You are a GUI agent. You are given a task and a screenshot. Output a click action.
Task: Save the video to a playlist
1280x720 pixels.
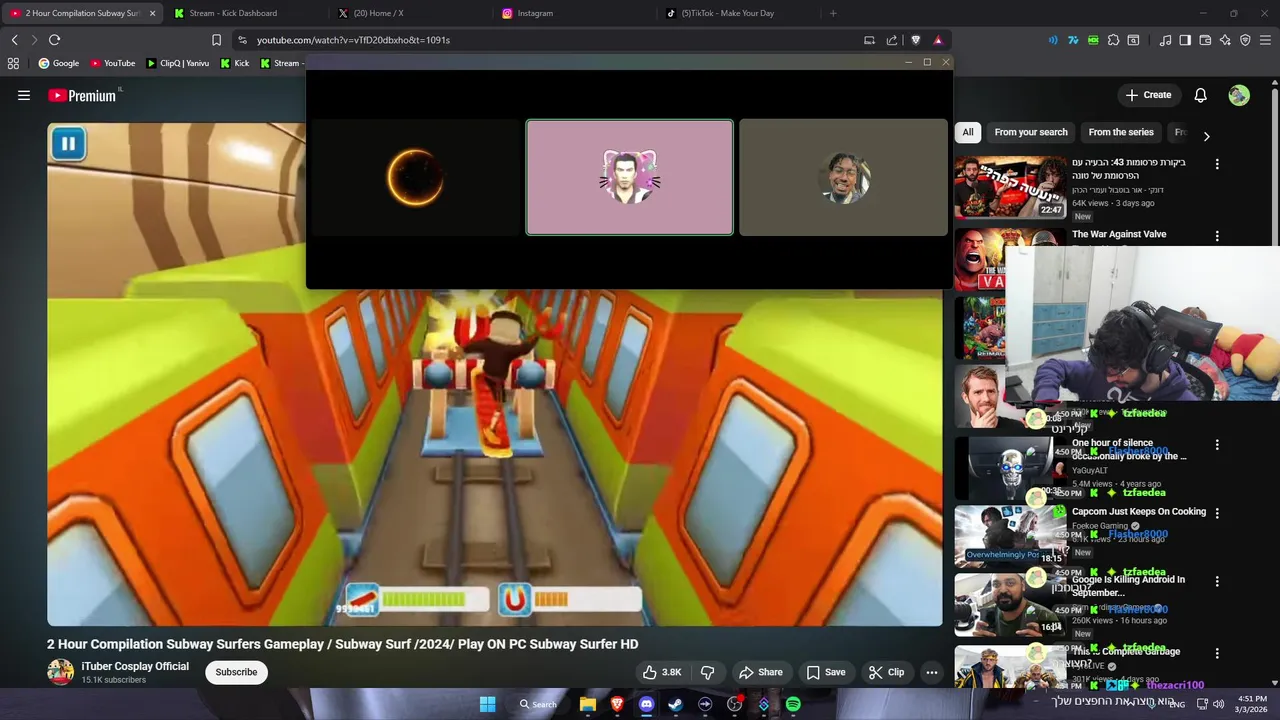pyautogui.click(x=826, y=672)
